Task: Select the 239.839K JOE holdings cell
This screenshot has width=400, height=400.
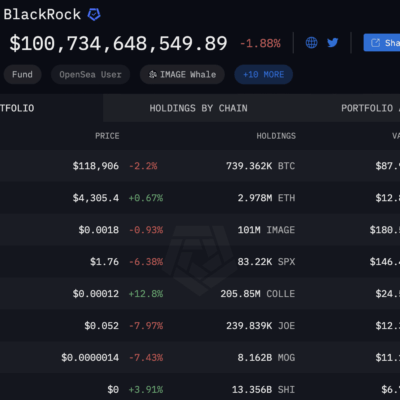Action: (261, 326)
